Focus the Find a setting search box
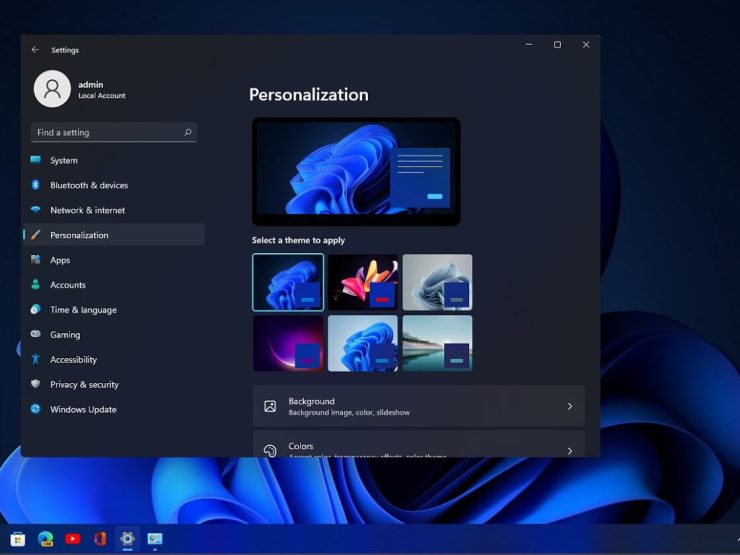 tap(114, 132)
